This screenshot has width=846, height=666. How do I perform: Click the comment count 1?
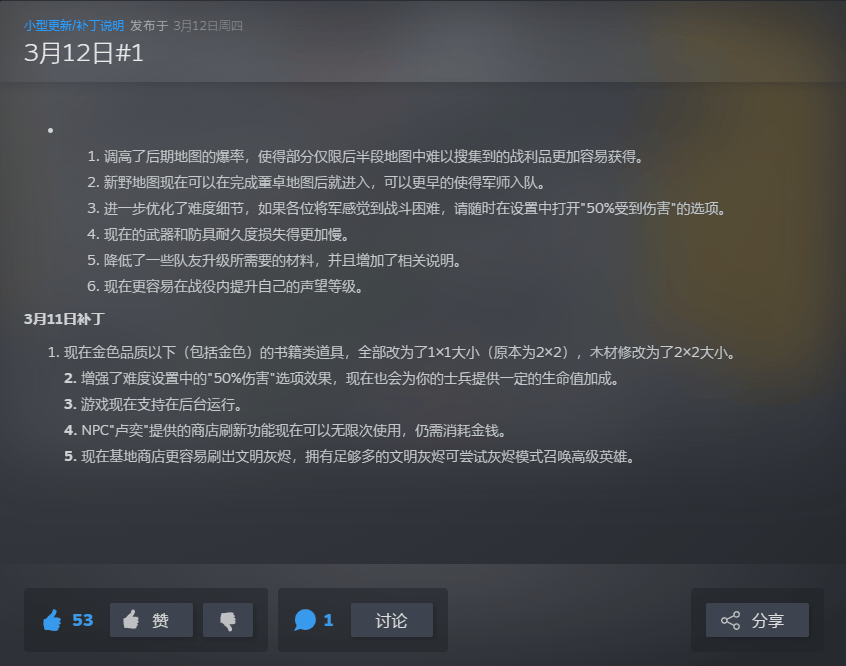(x=328, y=620)
